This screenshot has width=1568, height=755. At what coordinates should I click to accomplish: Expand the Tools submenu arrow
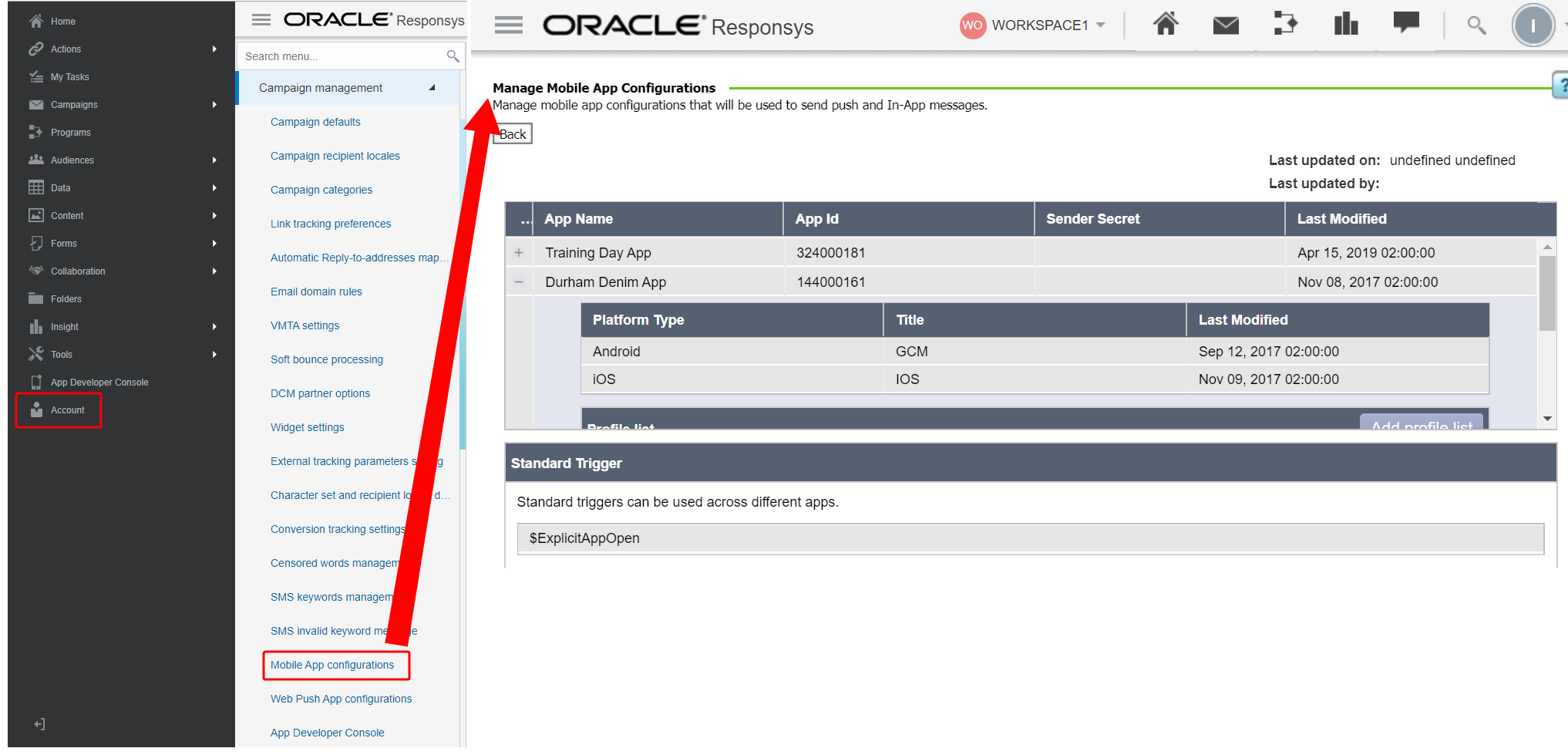[214, 354]
